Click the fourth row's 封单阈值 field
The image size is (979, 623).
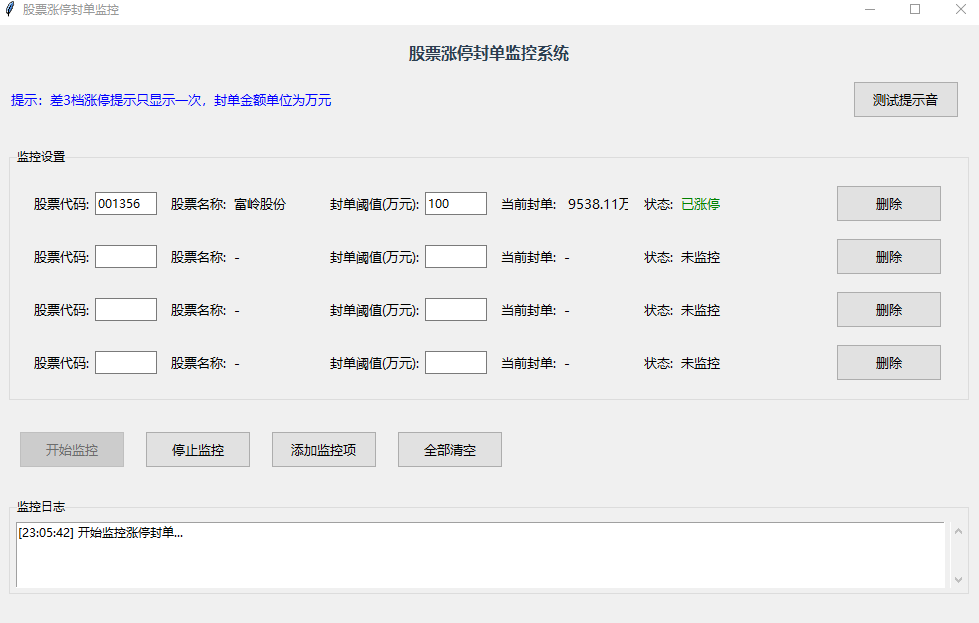[x=456, y=363]
